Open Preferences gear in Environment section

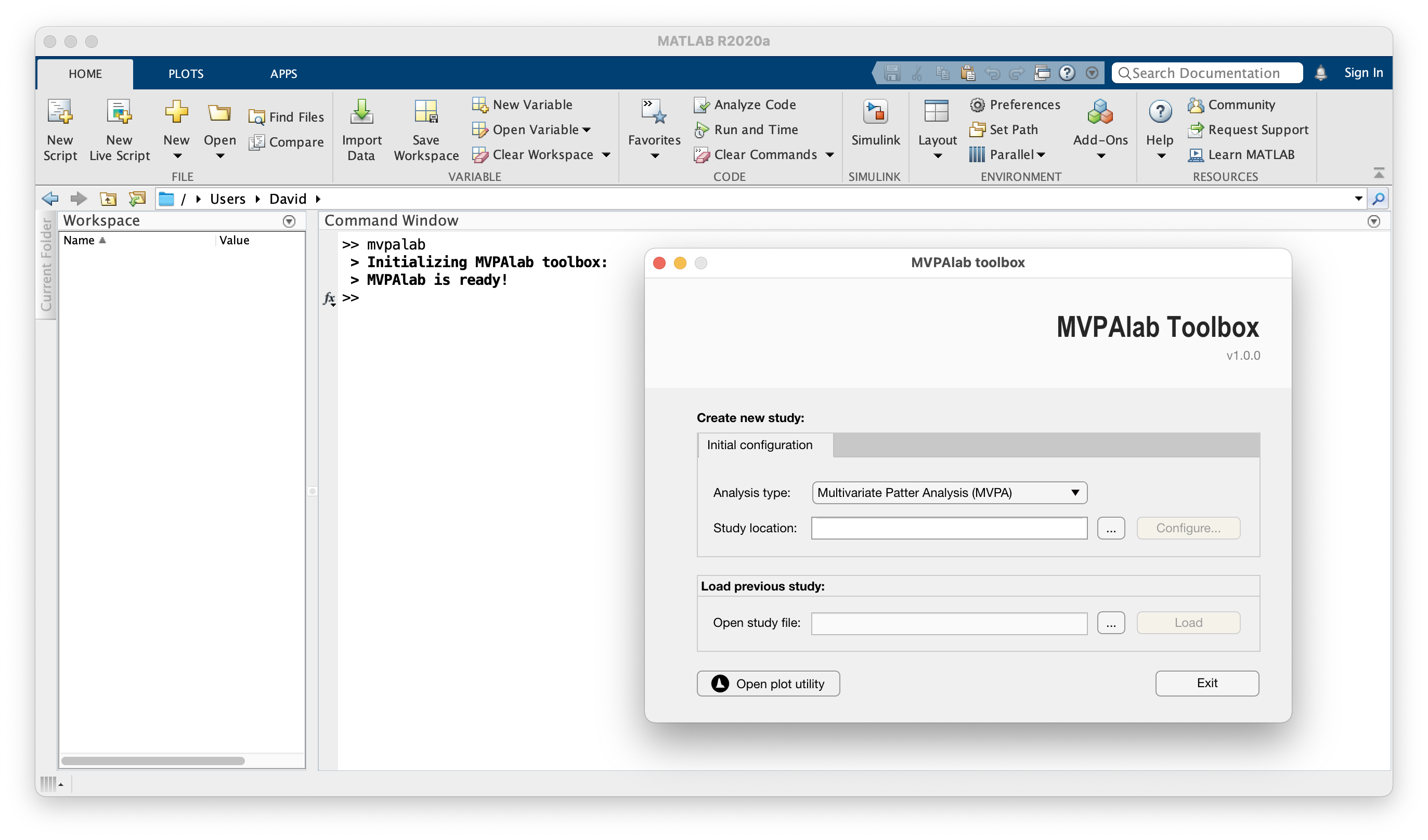tap(977, 105)
